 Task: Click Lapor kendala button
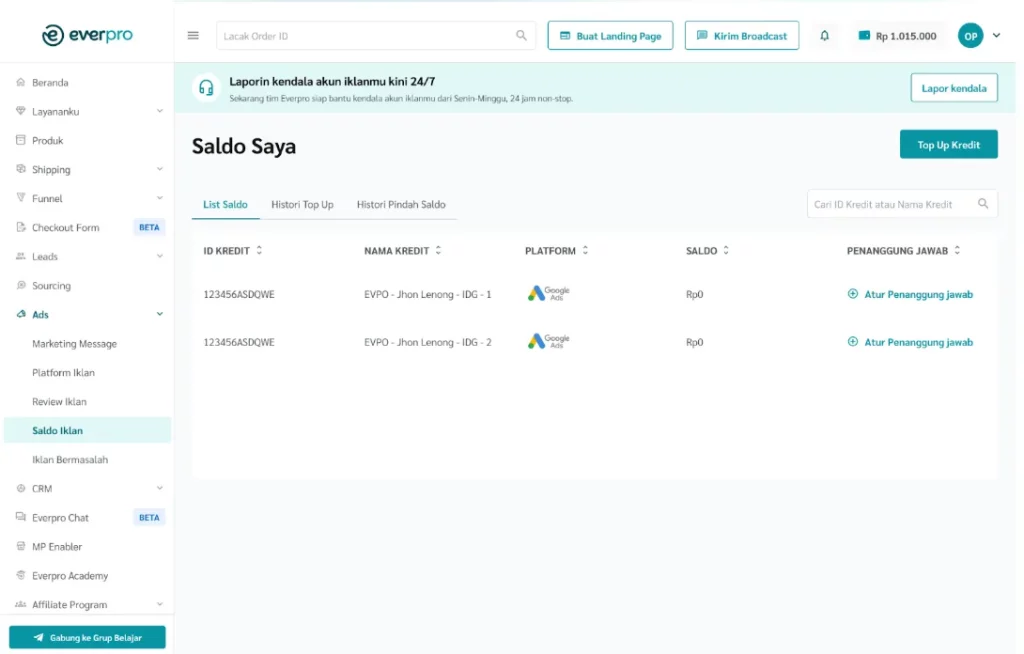(x=953, y=88)
